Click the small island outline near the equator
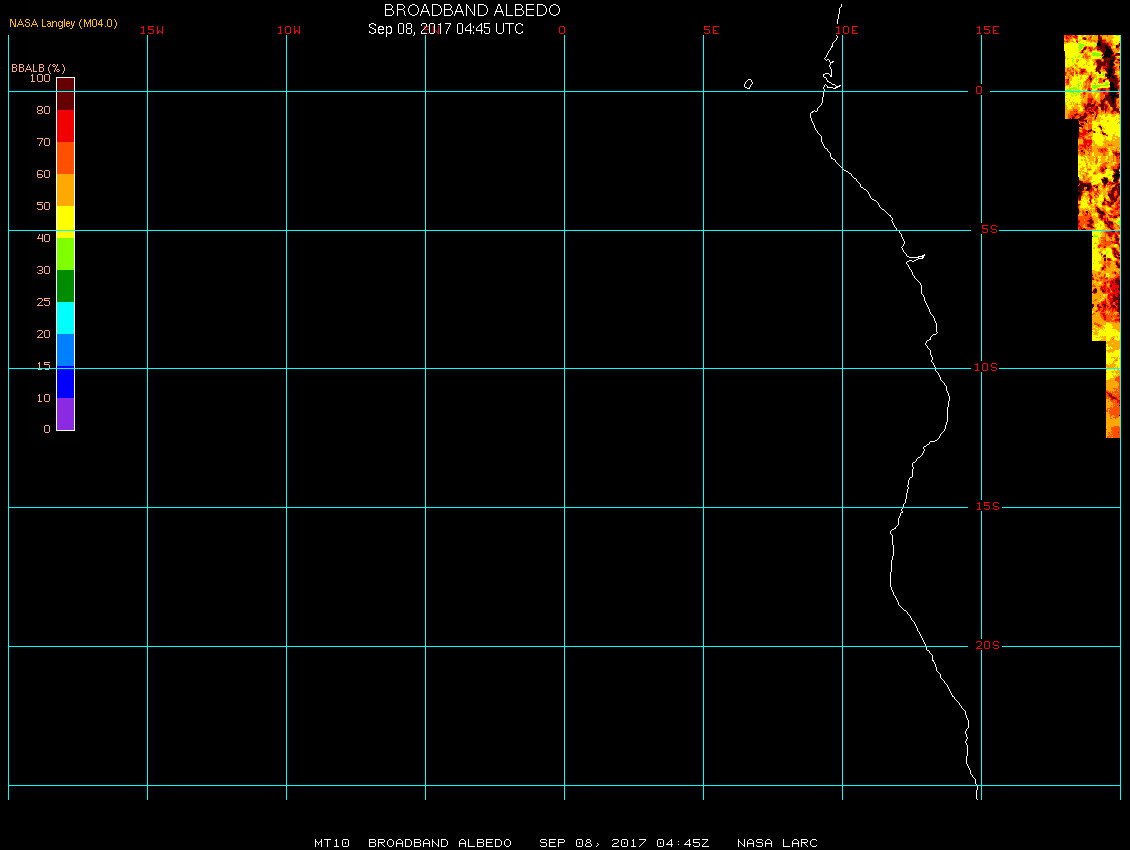1130x850 pixels. (748, 84)
